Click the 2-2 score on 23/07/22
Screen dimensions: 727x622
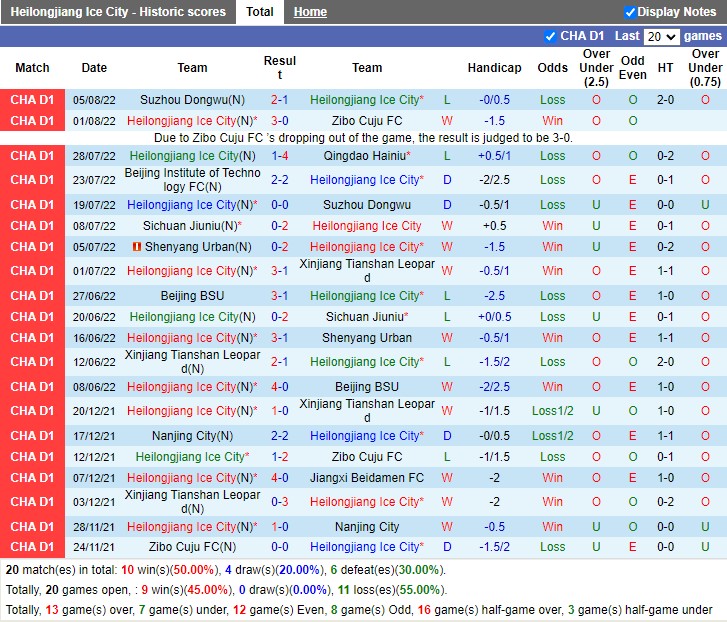pos(280,180)
